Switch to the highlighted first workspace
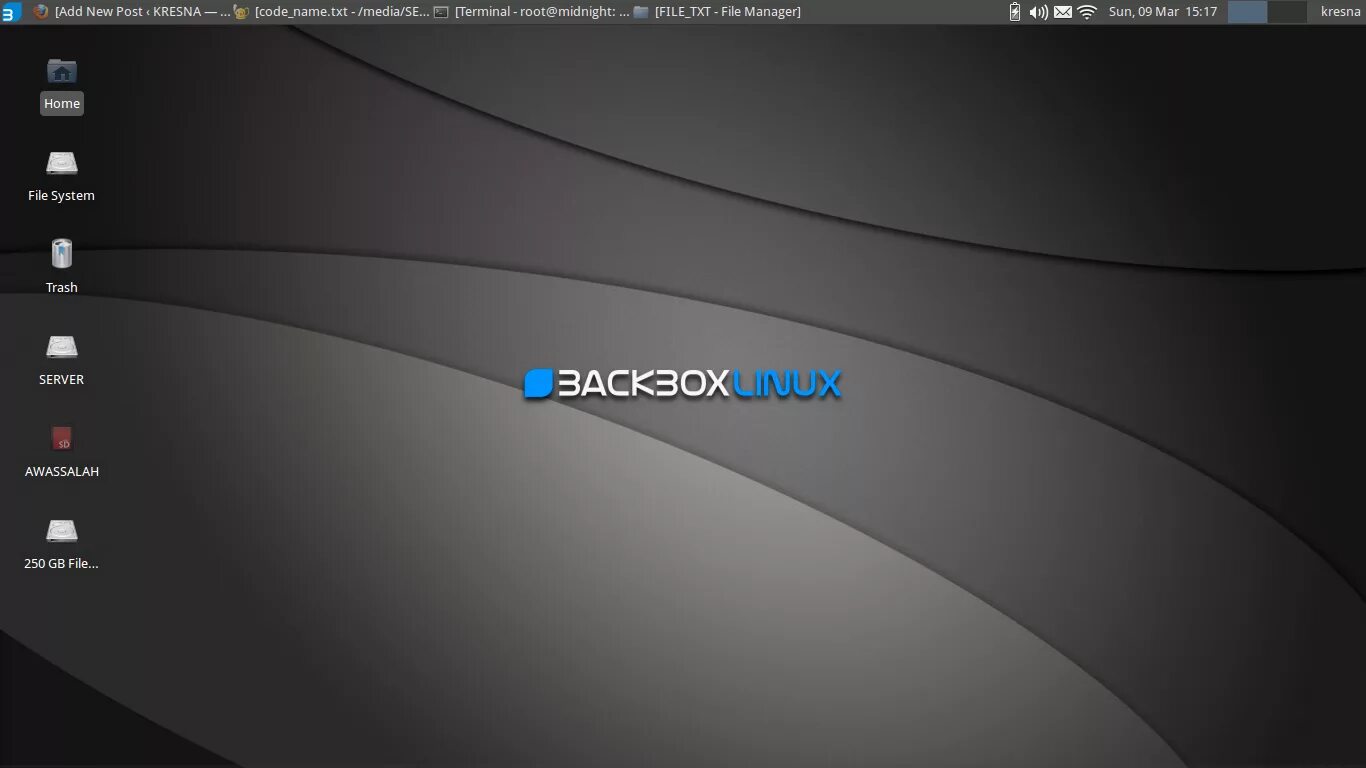 coord(1247,12)
